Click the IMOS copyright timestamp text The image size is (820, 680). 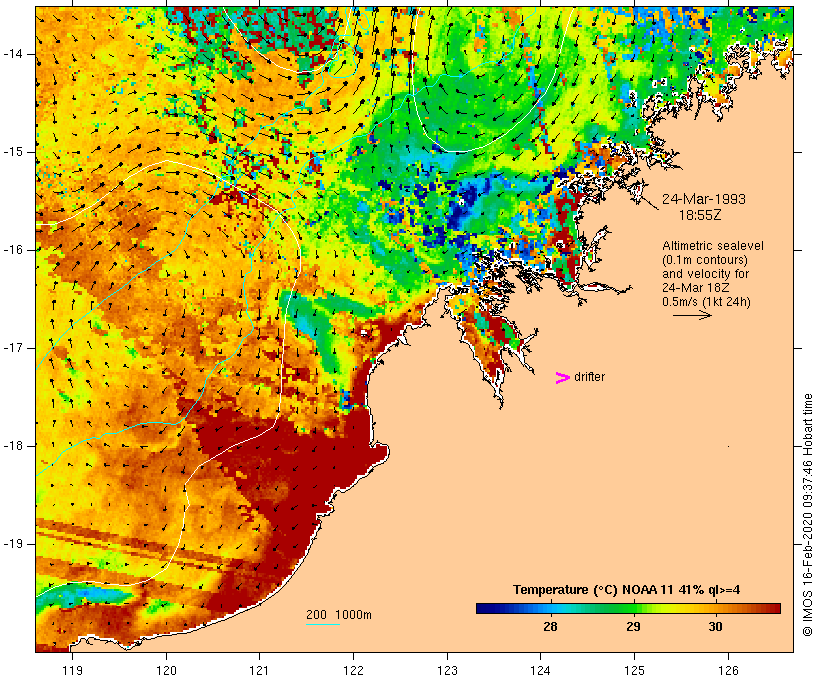tap(808, 515)
